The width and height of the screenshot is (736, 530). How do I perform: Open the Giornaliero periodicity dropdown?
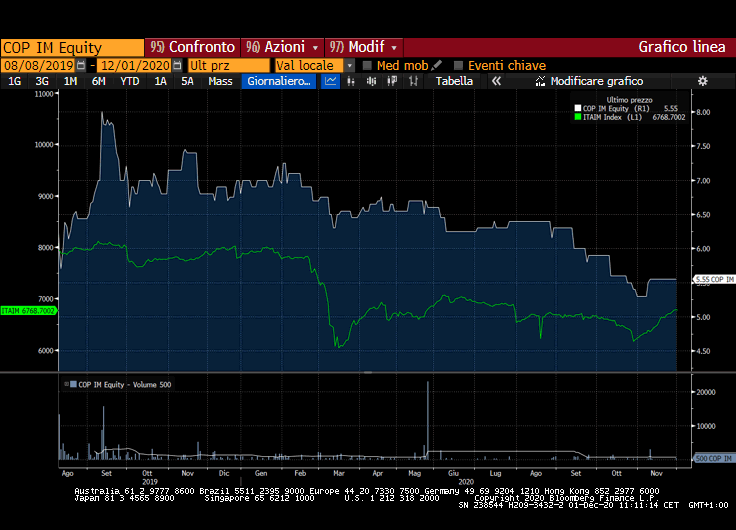[x=279, y=82]
